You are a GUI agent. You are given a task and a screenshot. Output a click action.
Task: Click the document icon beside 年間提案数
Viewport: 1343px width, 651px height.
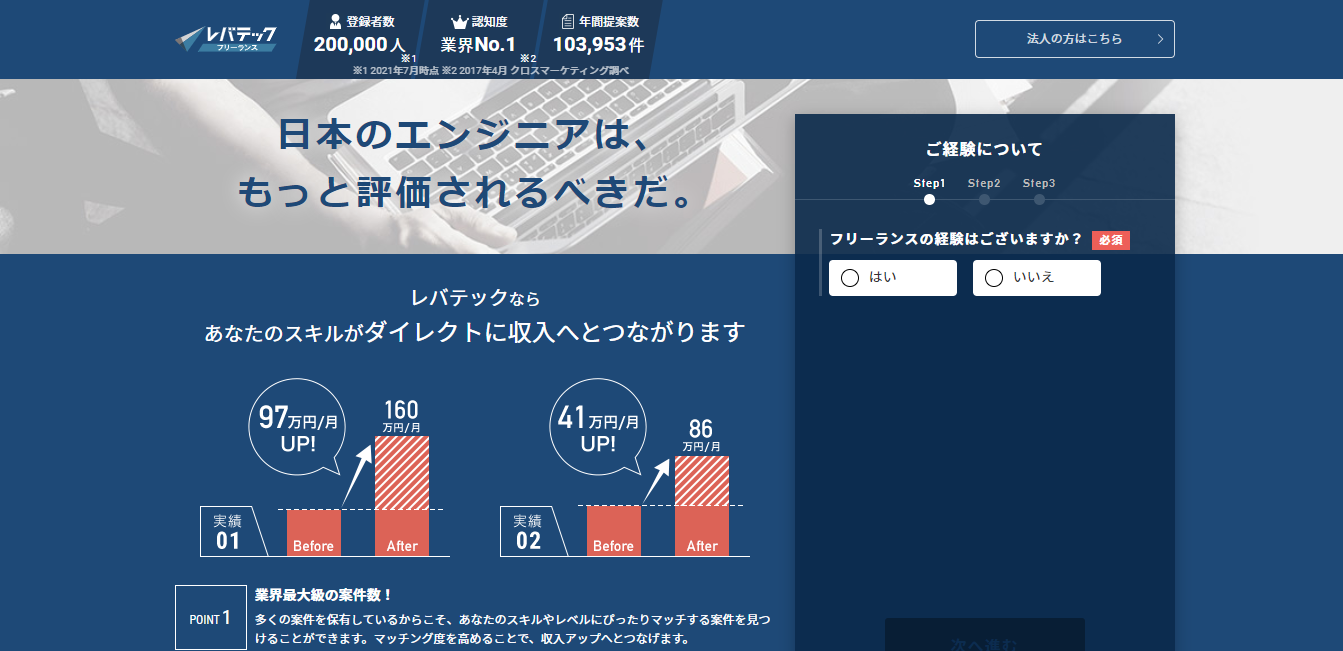coord(568,21)
